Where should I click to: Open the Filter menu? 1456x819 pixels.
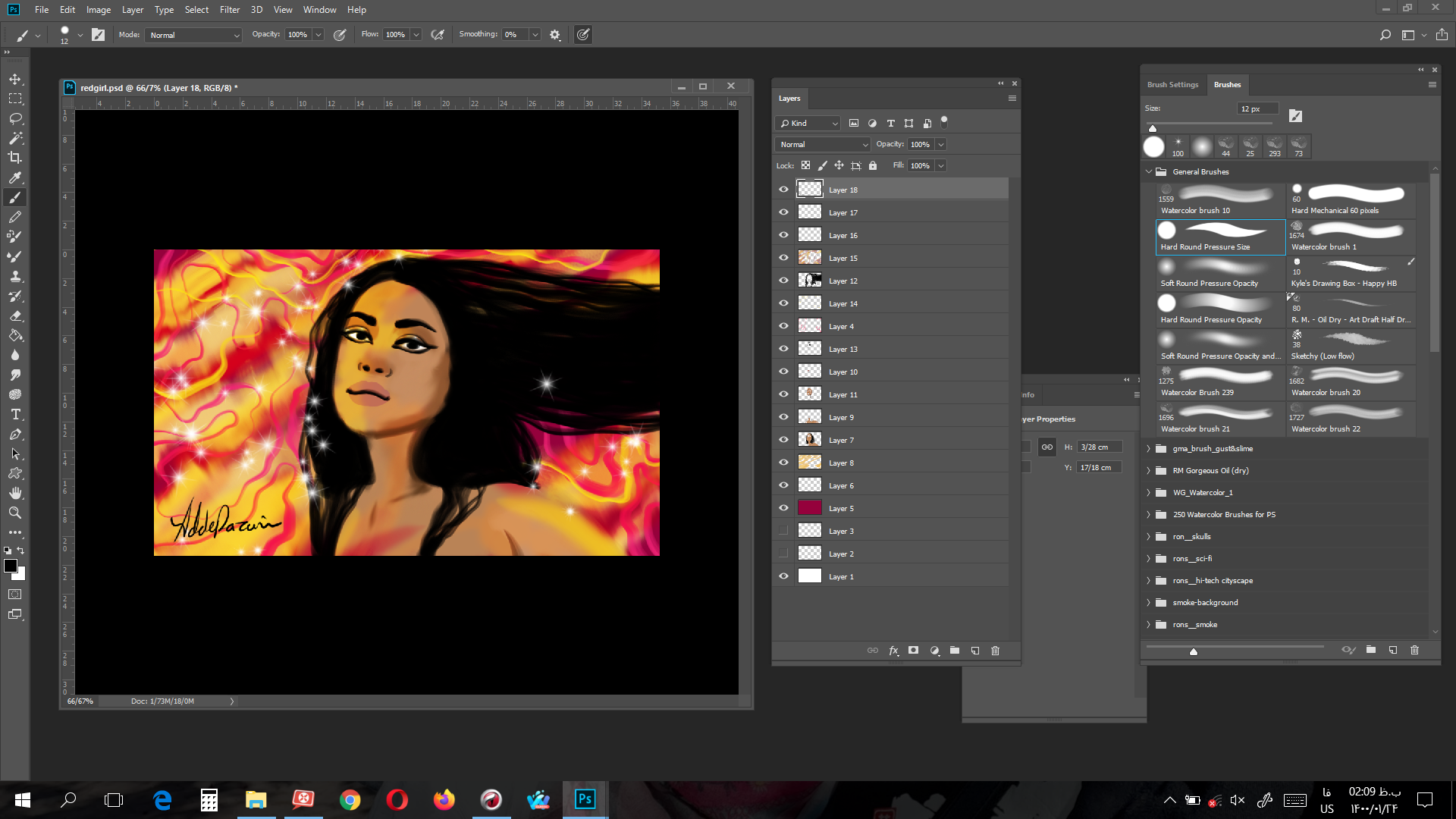[x=230, y=10]
